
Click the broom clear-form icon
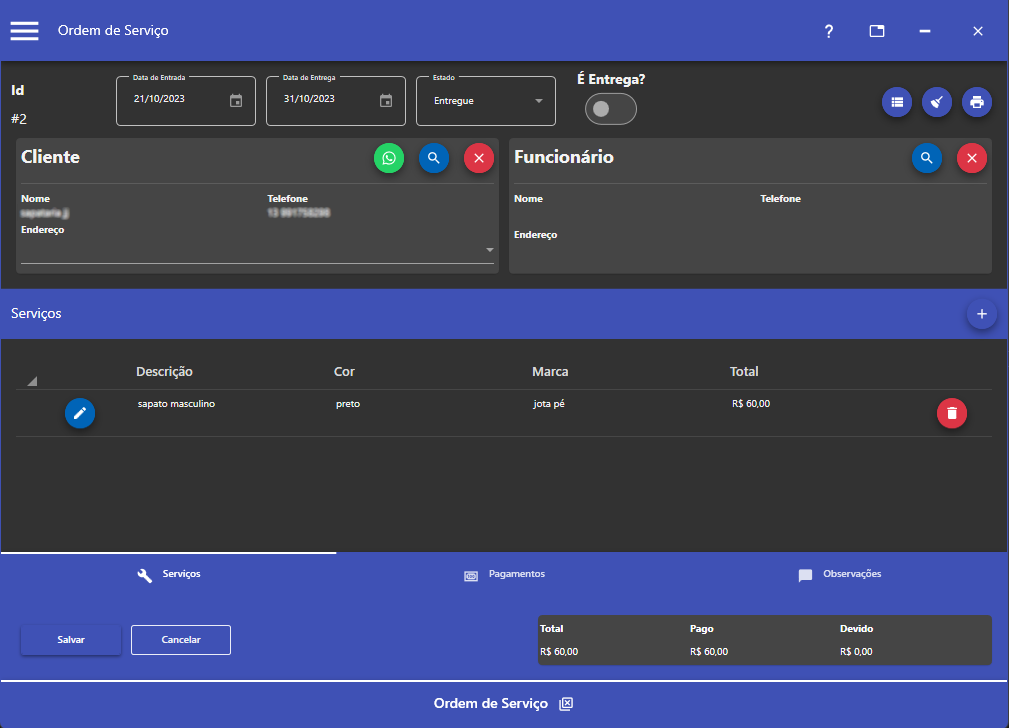click(x=937, y=102)
